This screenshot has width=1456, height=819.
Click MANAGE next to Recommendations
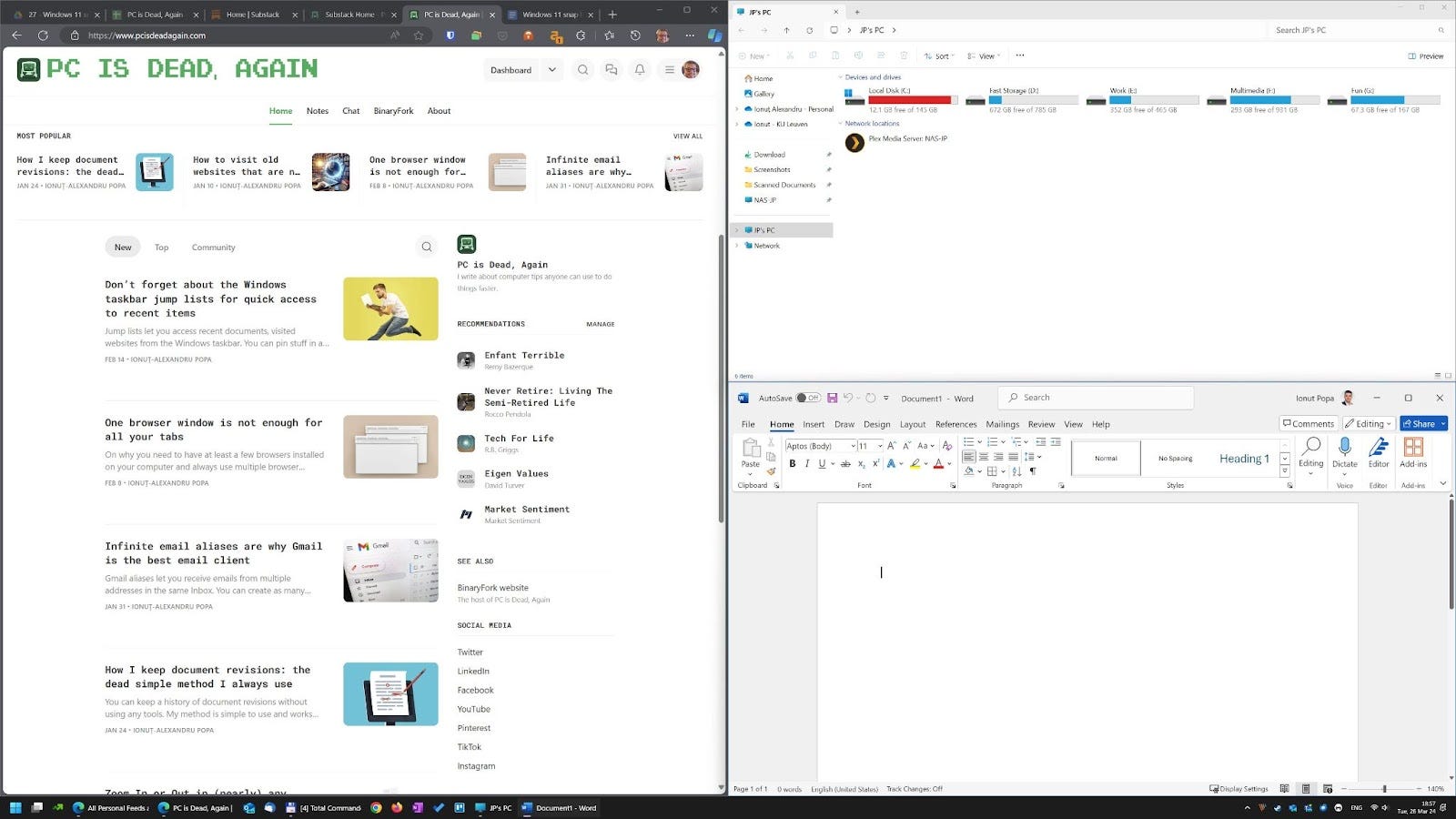coord(601,324)
